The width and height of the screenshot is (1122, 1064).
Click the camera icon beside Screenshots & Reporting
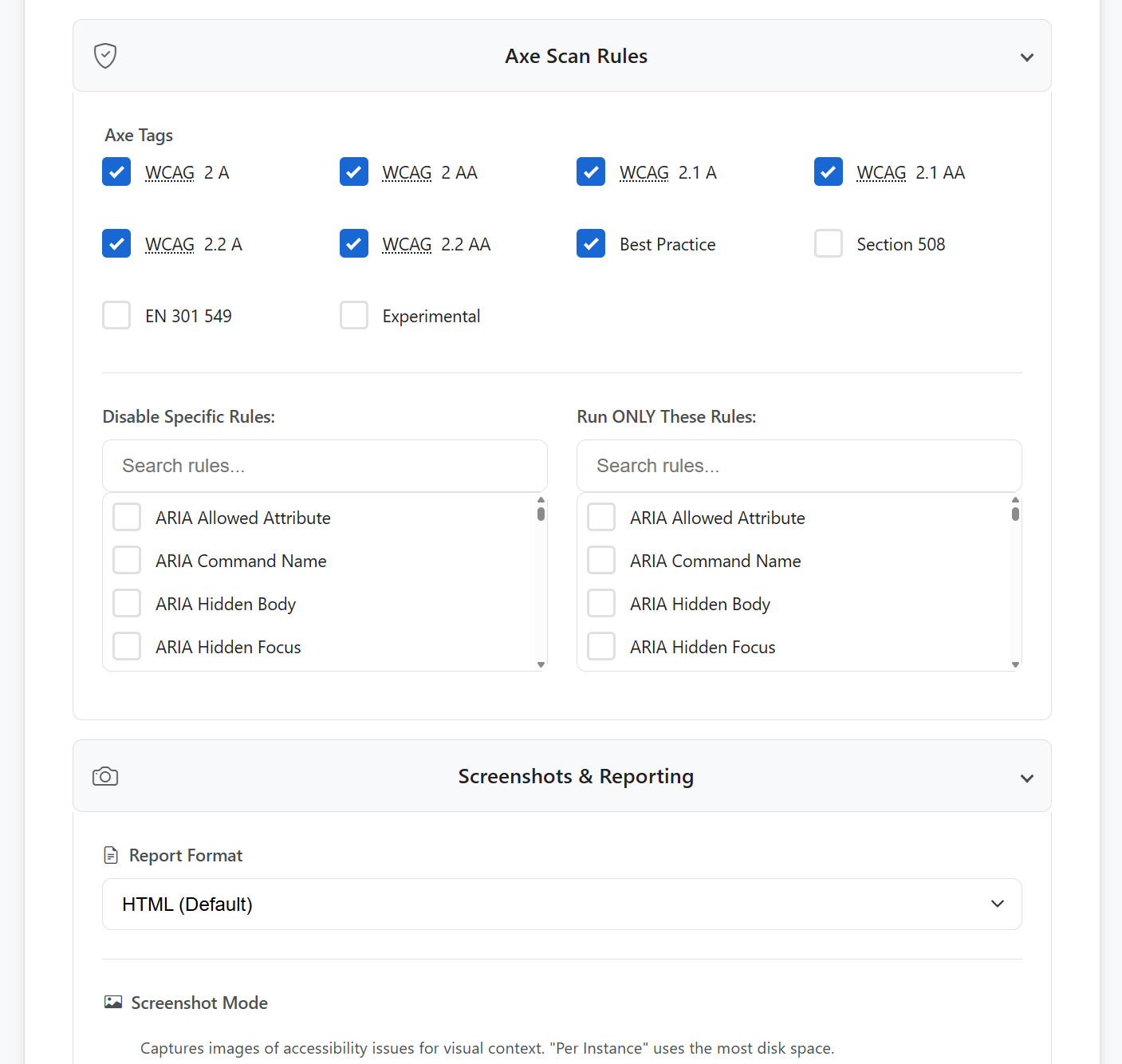[105, 777]
